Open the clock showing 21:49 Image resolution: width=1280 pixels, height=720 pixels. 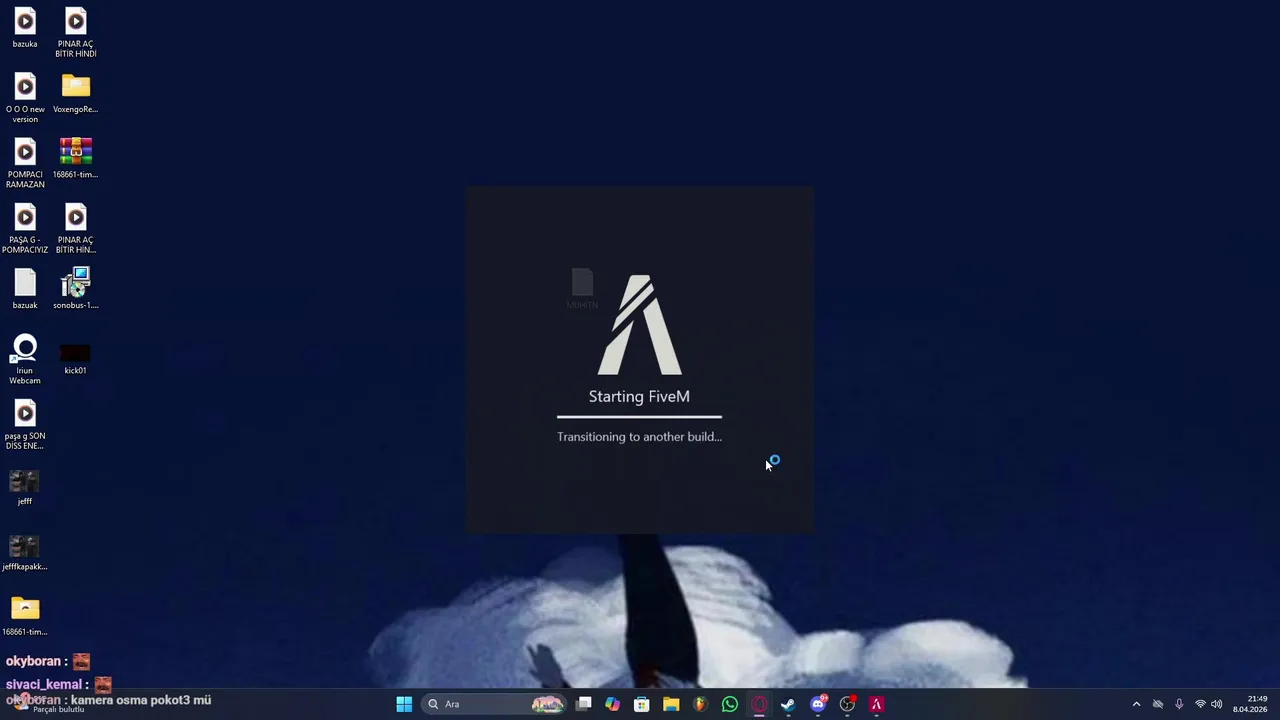click(1250, 704)
